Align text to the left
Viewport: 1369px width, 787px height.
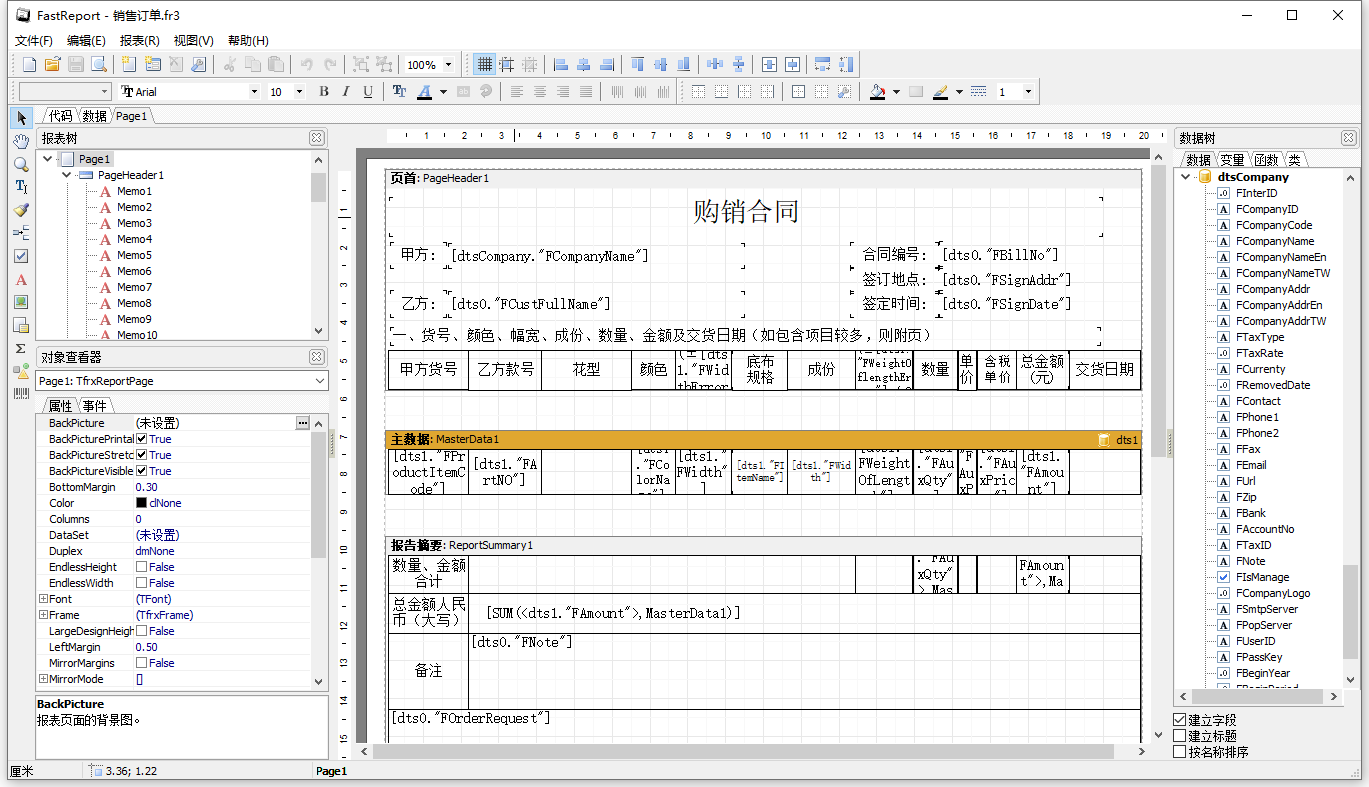tap(517, 91)
